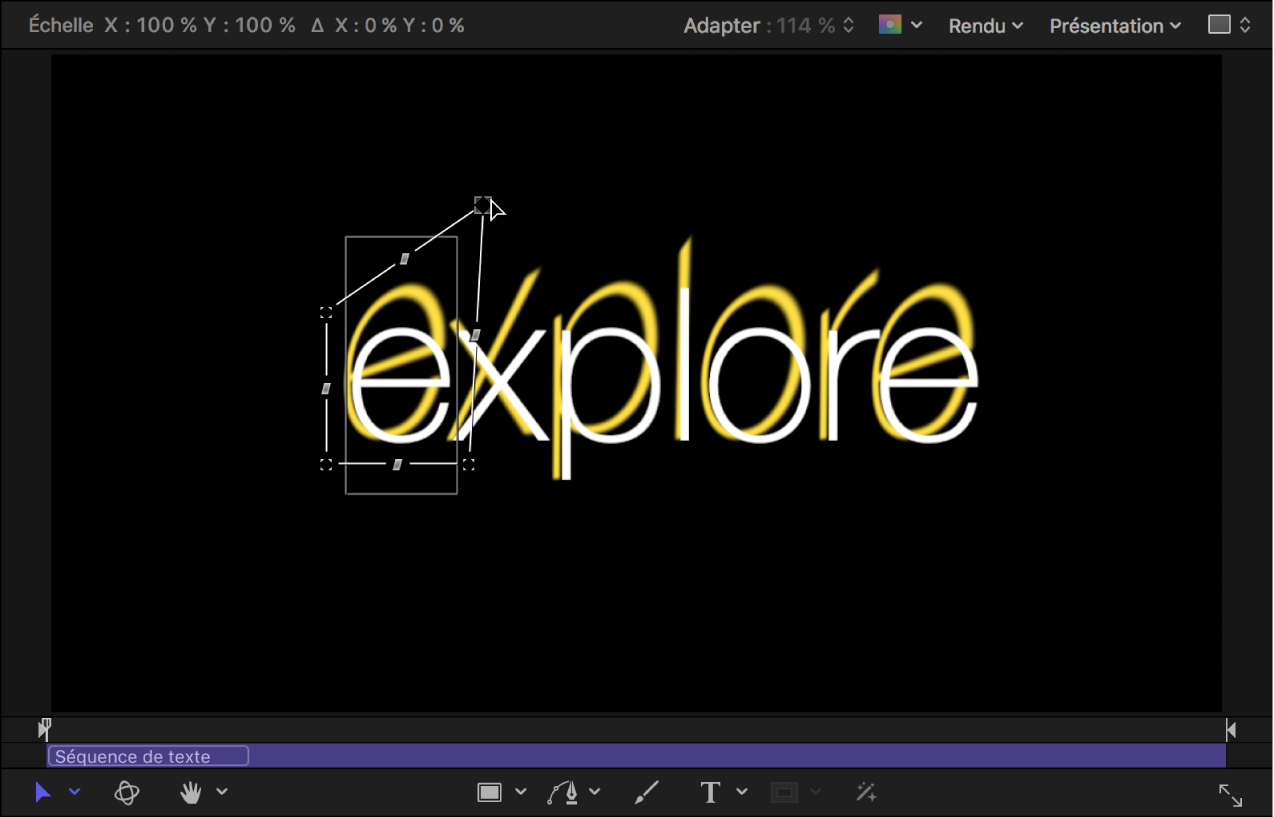Select the 3D Transform tool

127,792
